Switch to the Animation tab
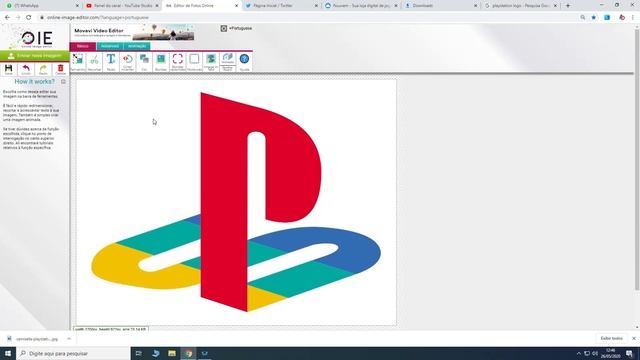 137,46
